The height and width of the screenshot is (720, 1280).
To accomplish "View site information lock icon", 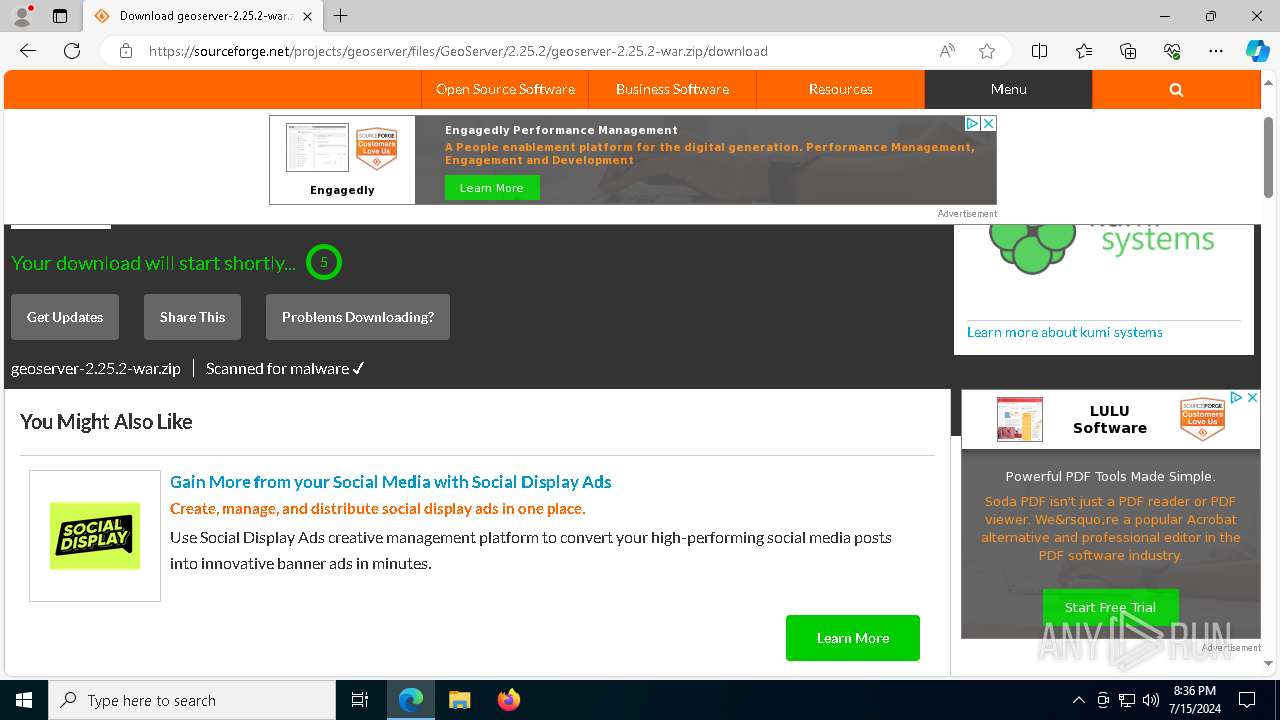I will [x=126, y=51].
